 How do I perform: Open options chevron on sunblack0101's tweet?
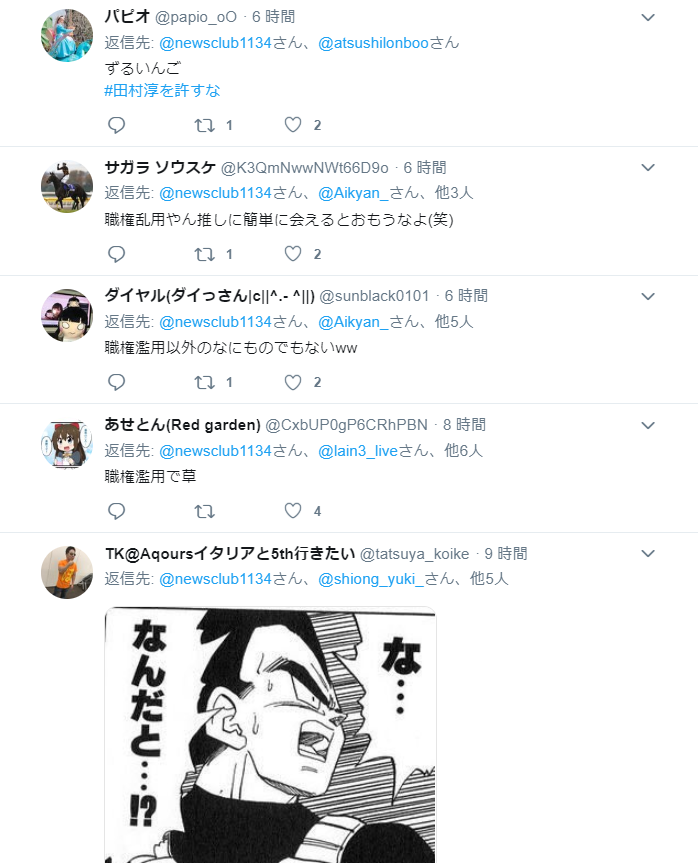(648, 296)
